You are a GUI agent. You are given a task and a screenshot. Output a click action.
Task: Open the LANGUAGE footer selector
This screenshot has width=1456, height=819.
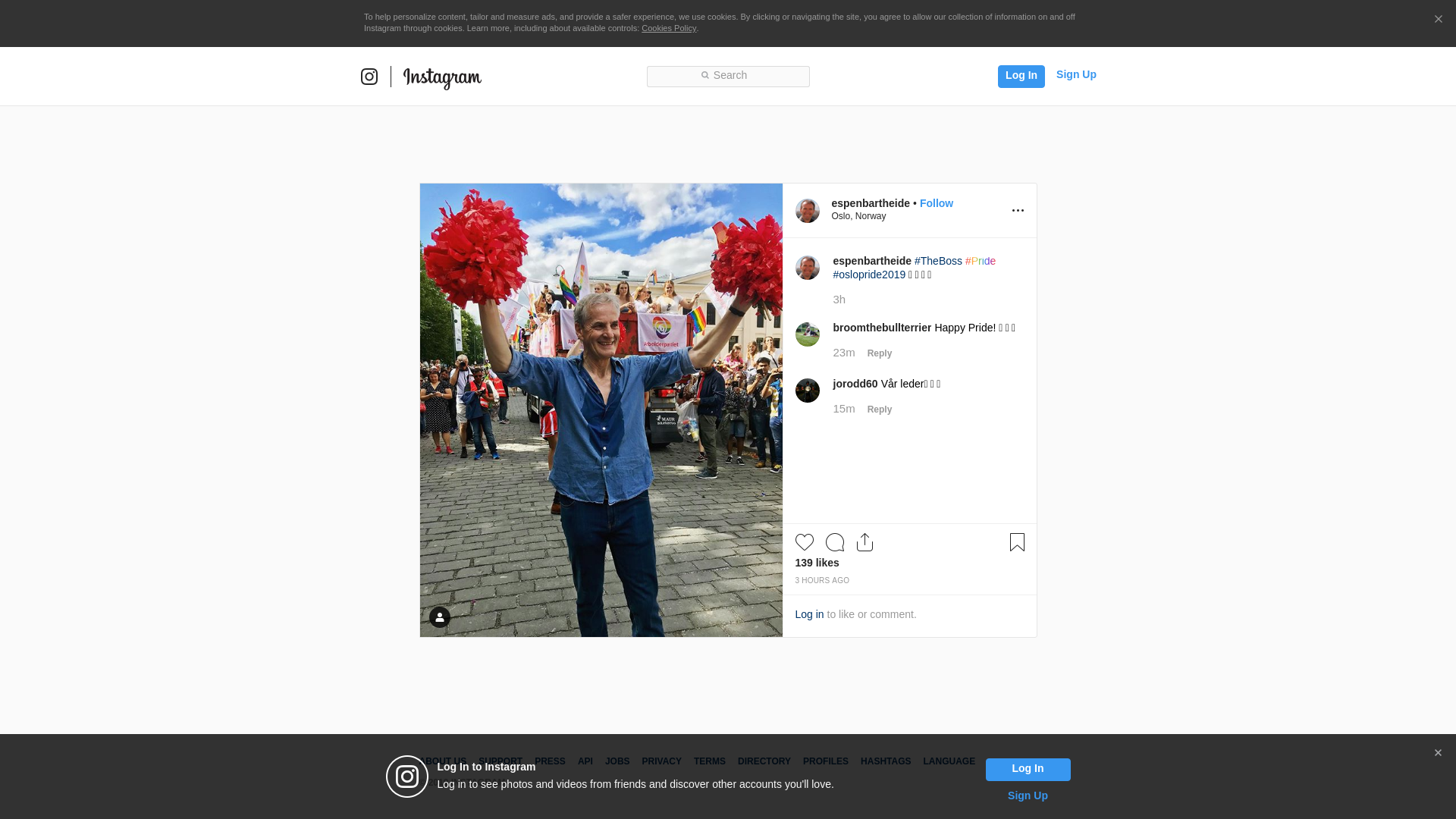(949, 761)
